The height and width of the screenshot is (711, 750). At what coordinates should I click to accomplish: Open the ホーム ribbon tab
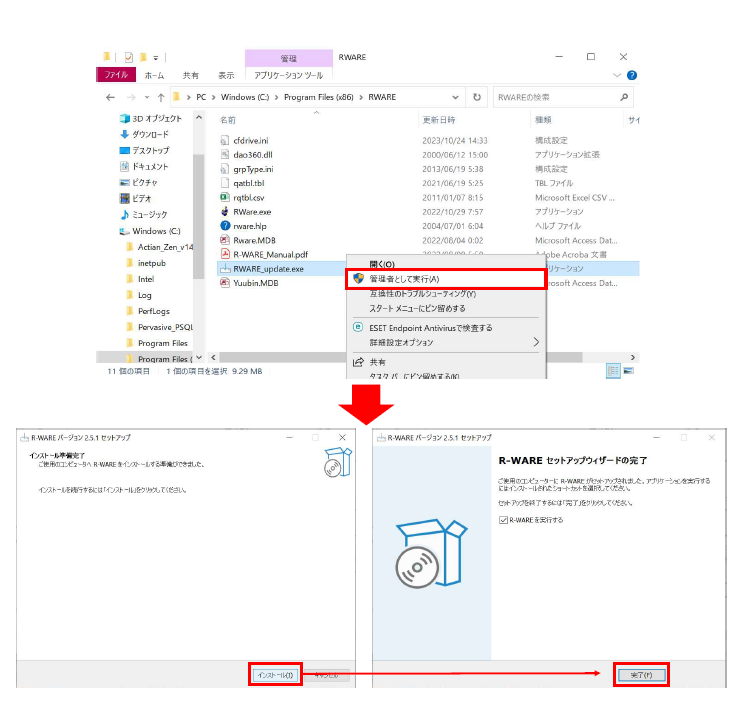(154, 75)
